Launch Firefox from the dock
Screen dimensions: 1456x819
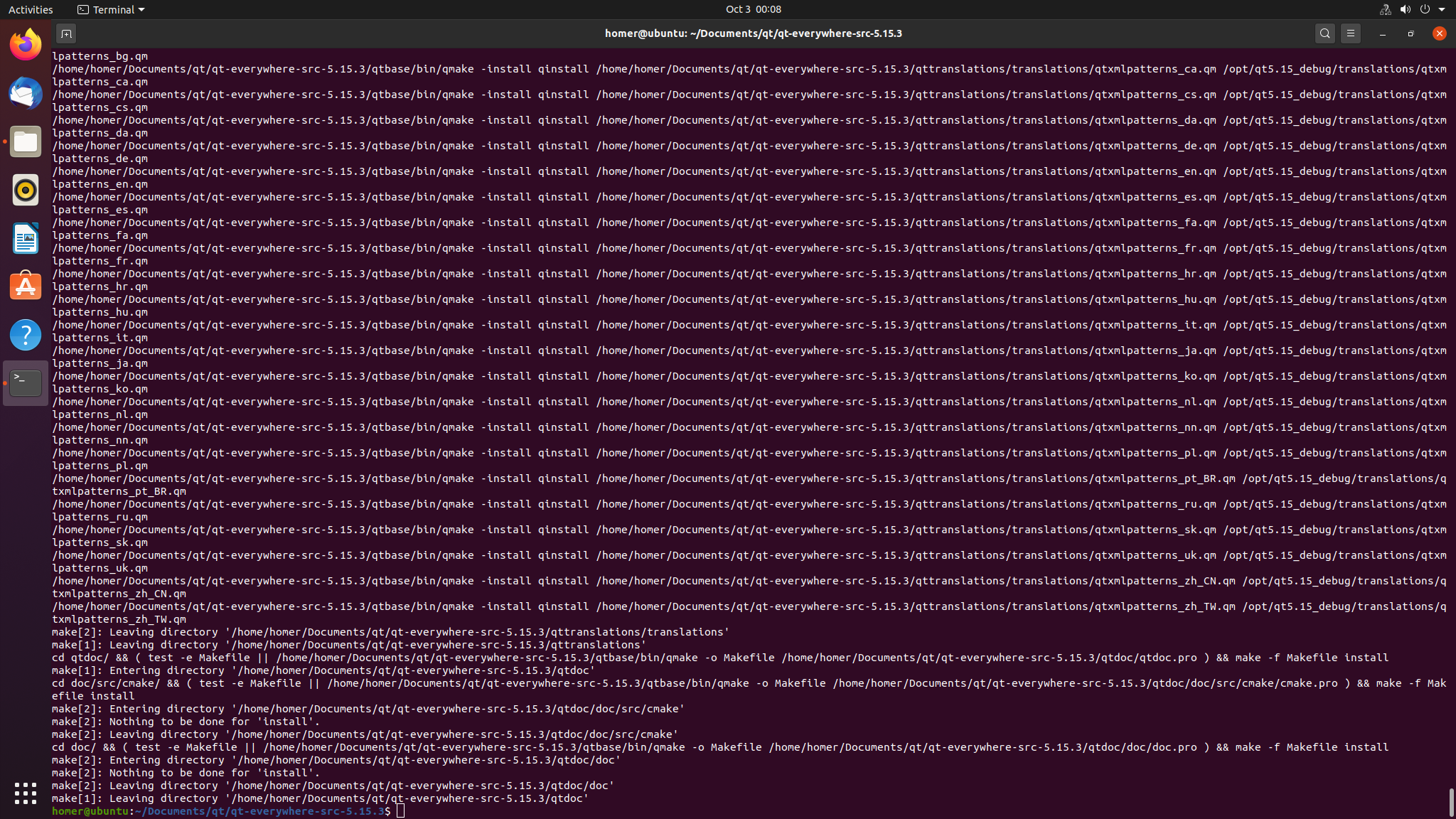point(26,45)
